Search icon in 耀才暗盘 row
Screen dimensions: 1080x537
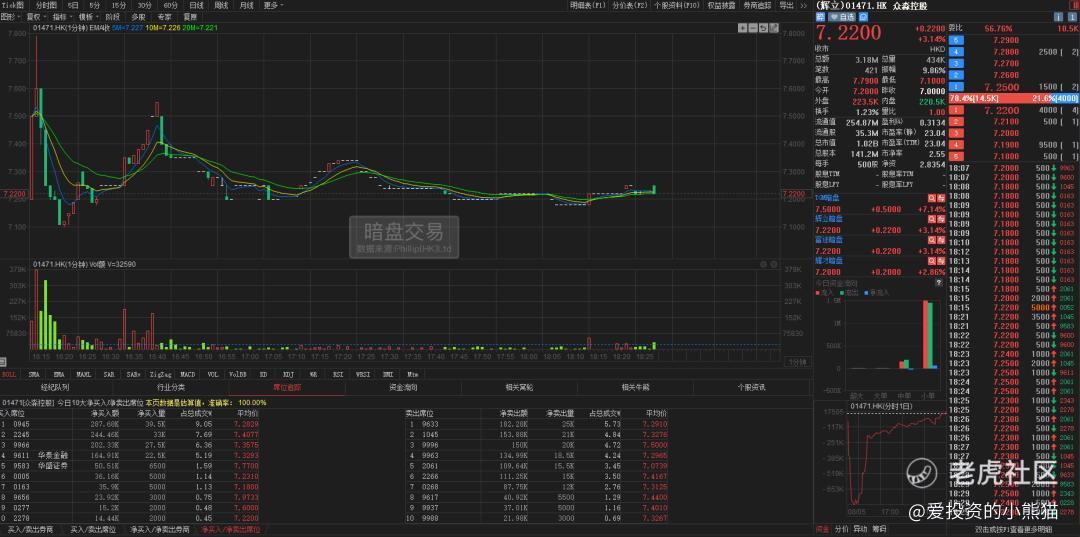(932, 261)
